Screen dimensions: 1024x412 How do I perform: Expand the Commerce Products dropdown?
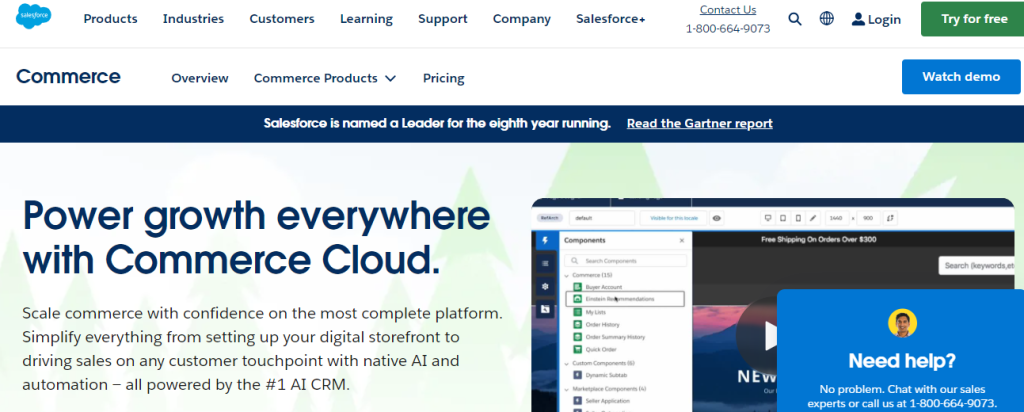[325, 78]
